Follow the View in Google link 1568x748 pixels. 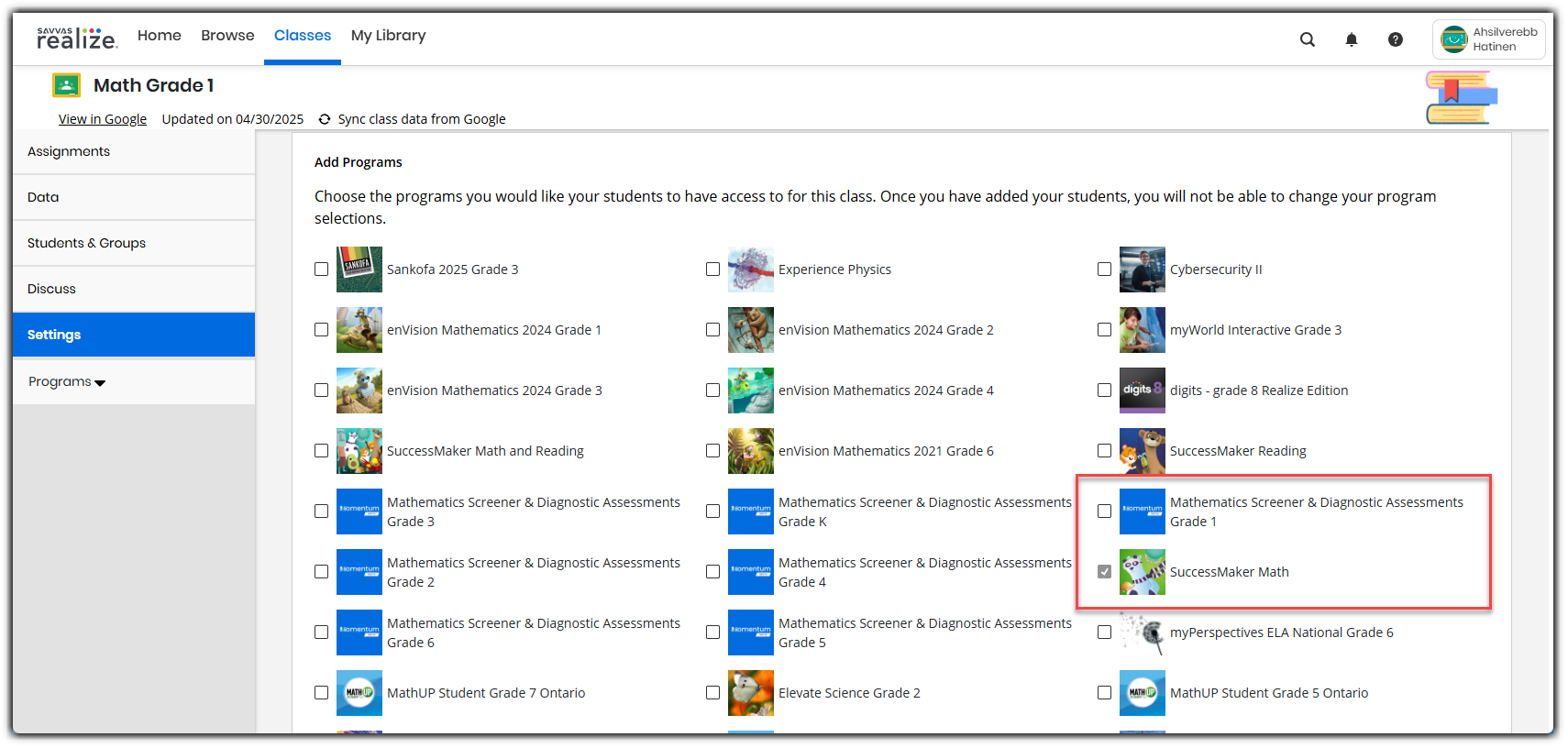pos(103,119)
